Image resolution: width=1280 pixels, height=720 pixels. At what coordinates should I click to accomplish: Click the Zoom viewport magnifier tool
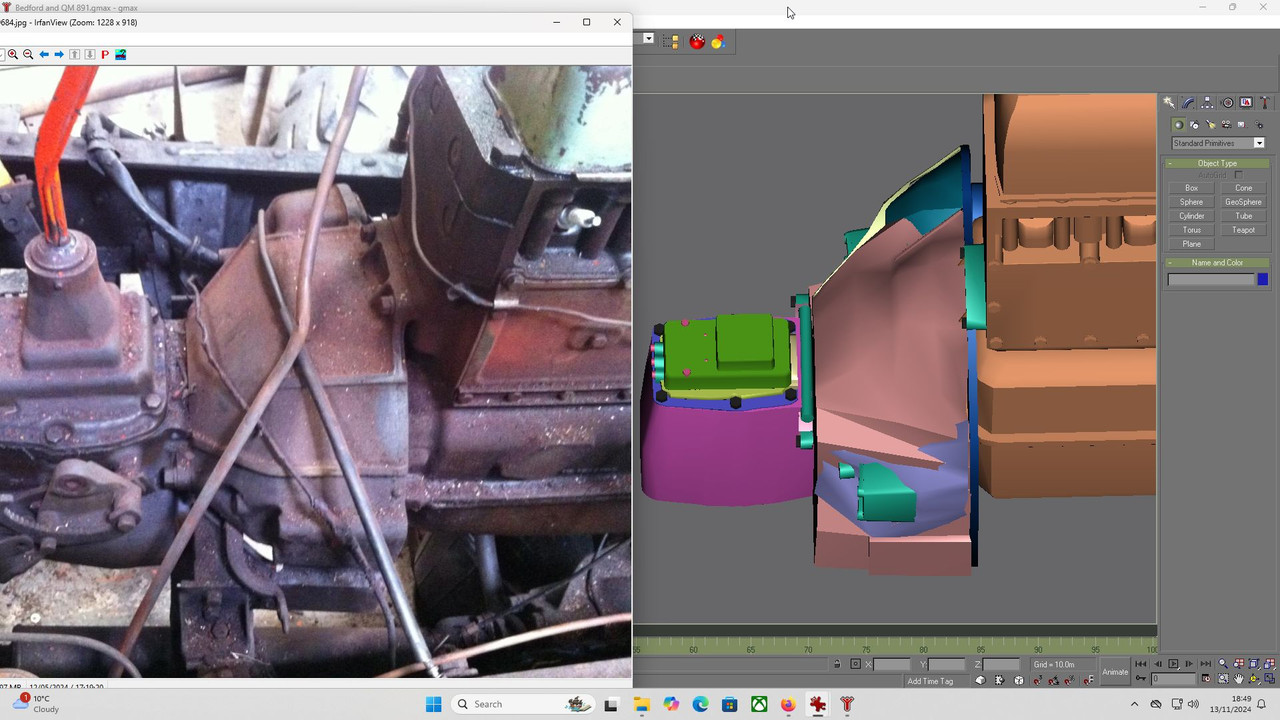pyautogui.click(x=1223, y=664)
